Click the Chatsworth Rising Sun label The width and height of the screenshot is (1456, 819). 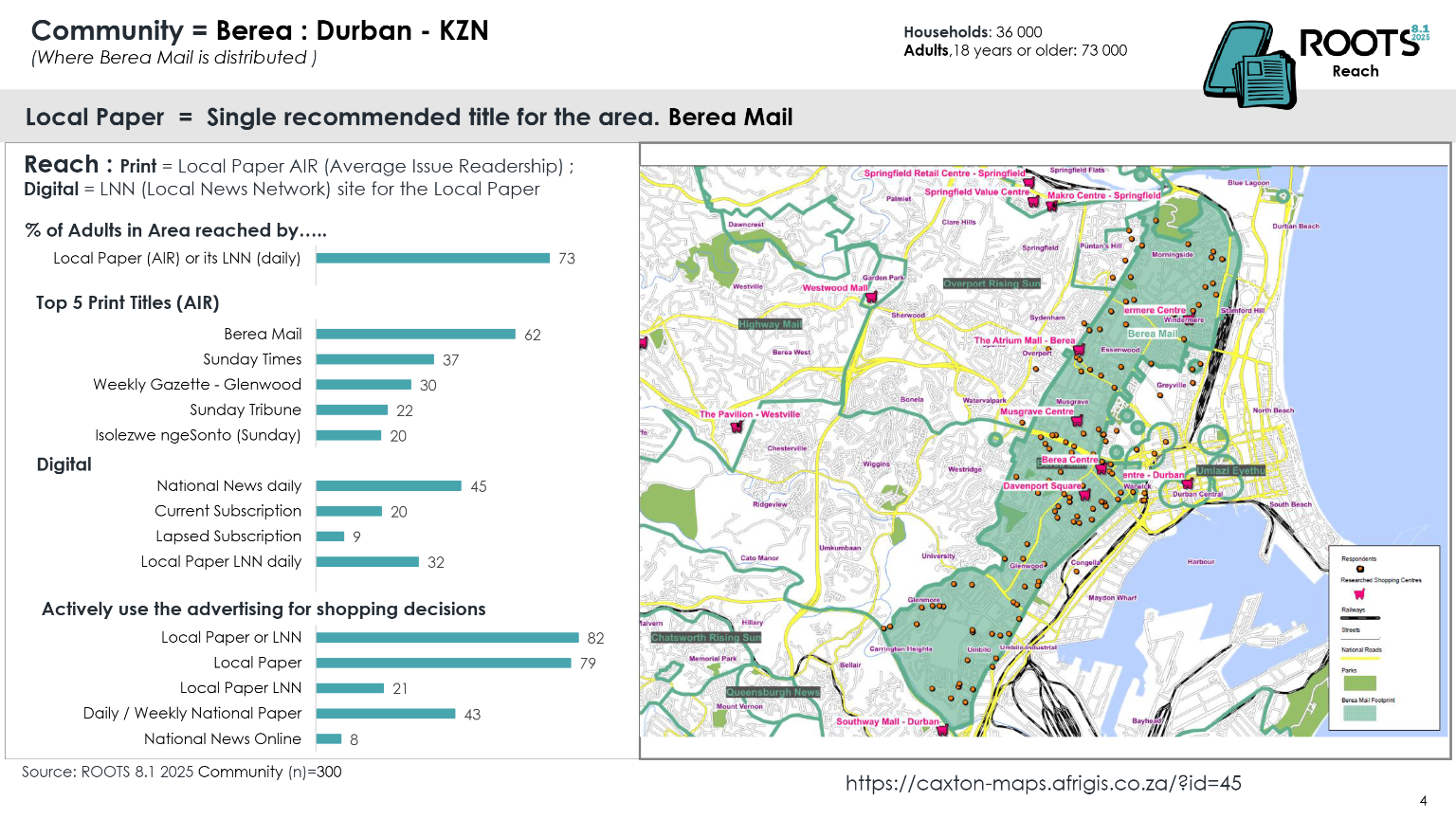[x=706, y=637]
